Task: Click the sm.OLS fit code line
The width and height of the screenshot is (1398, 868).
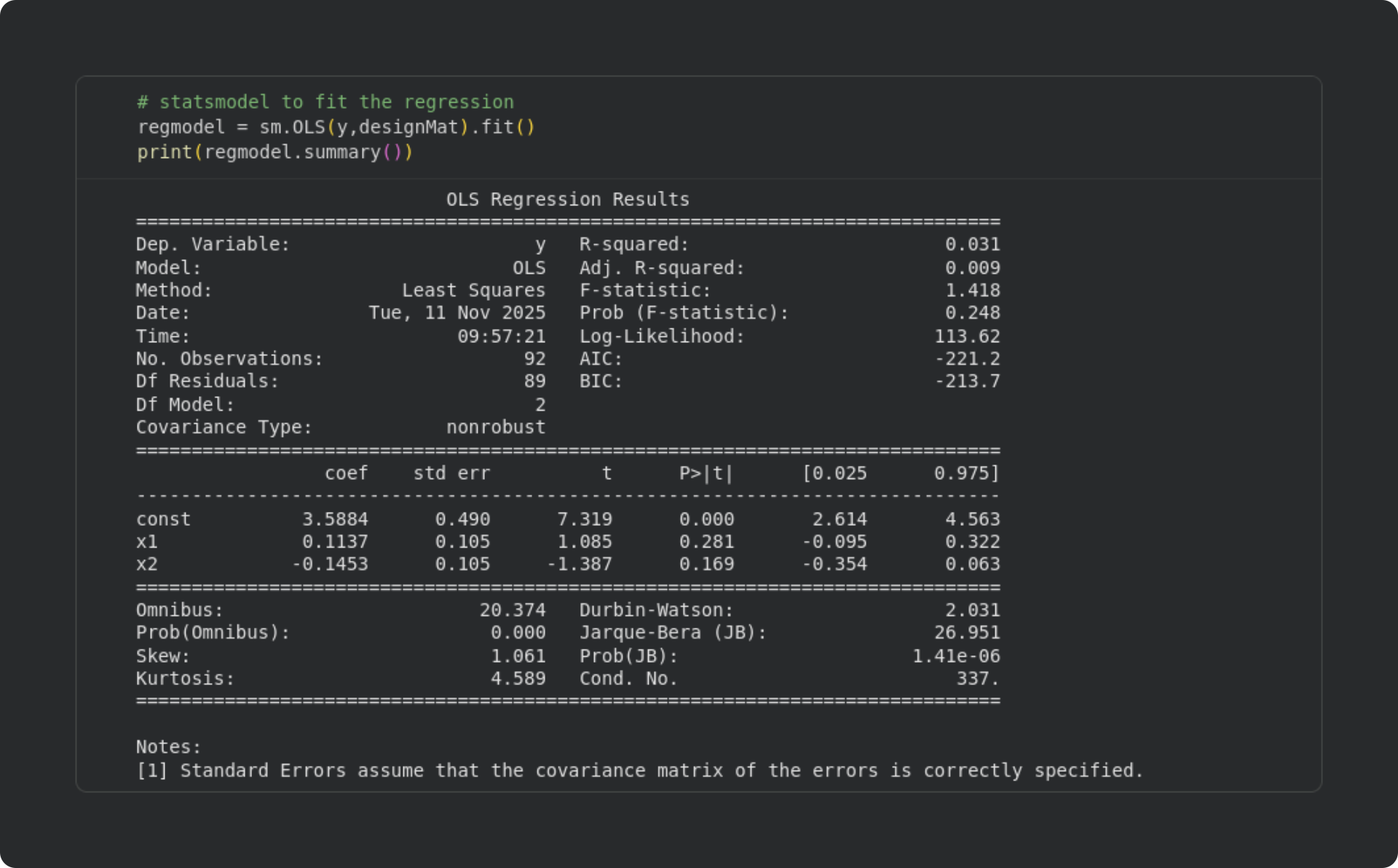Action: click(x=336, y=127)
